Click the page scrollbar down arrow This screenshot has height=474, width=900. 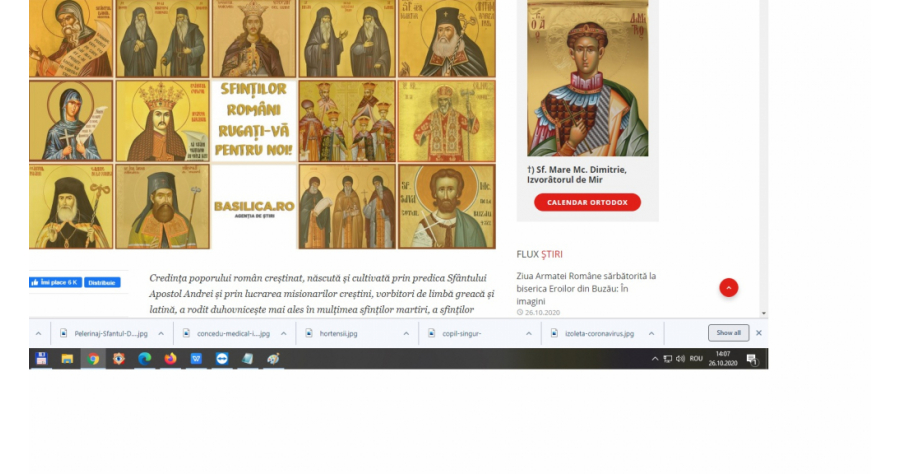point(764,313)
